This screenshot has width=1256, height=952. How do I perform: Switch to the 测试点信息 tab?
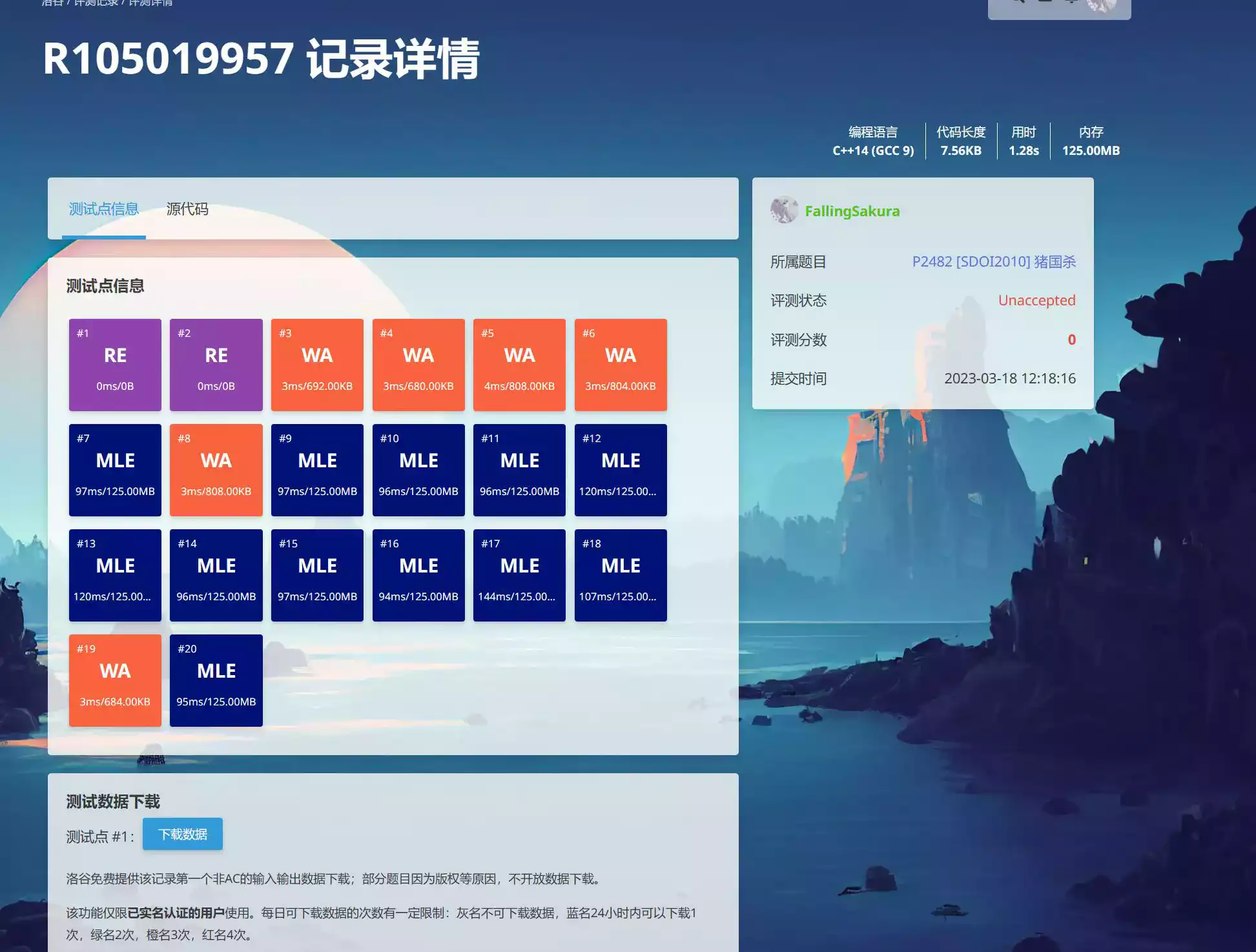pos(104,209)
